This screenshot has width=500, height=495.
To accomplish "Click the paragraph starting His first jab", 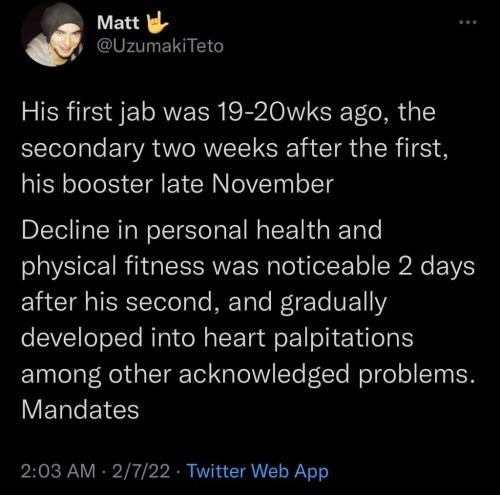I will coord(235,148).
